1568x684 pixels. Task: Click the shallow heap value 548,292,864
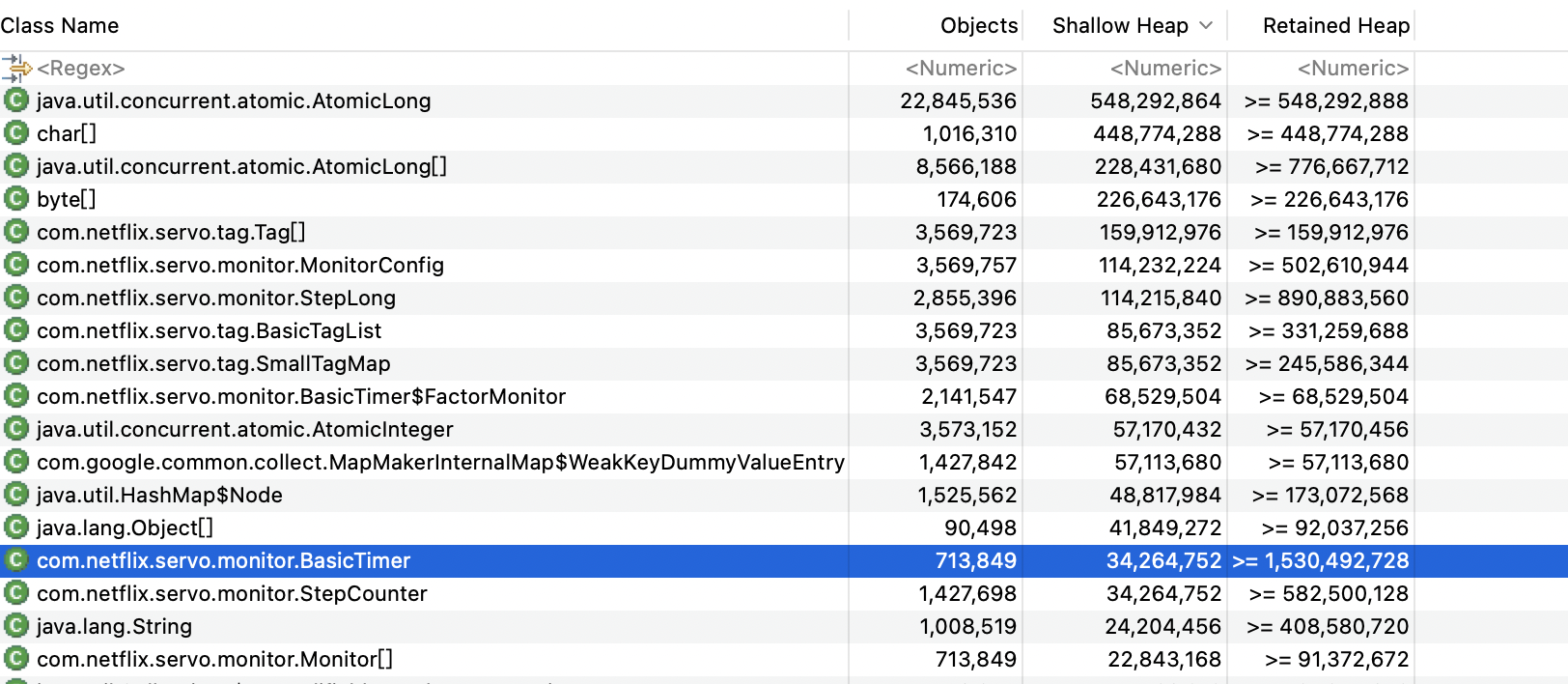point(1156,100)
